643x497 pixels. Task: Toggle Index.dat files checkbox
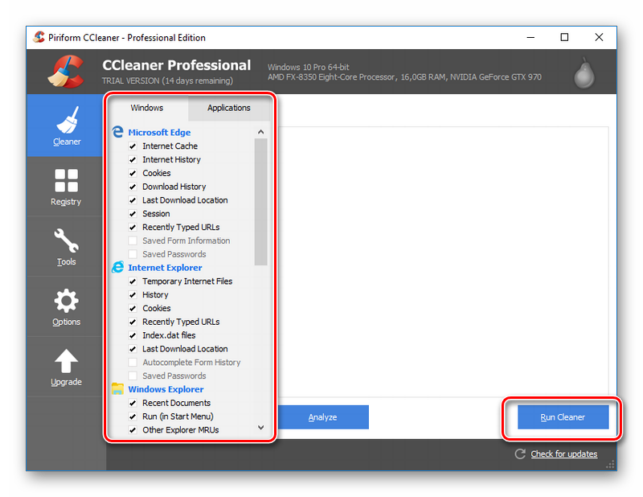coord(132,335)
